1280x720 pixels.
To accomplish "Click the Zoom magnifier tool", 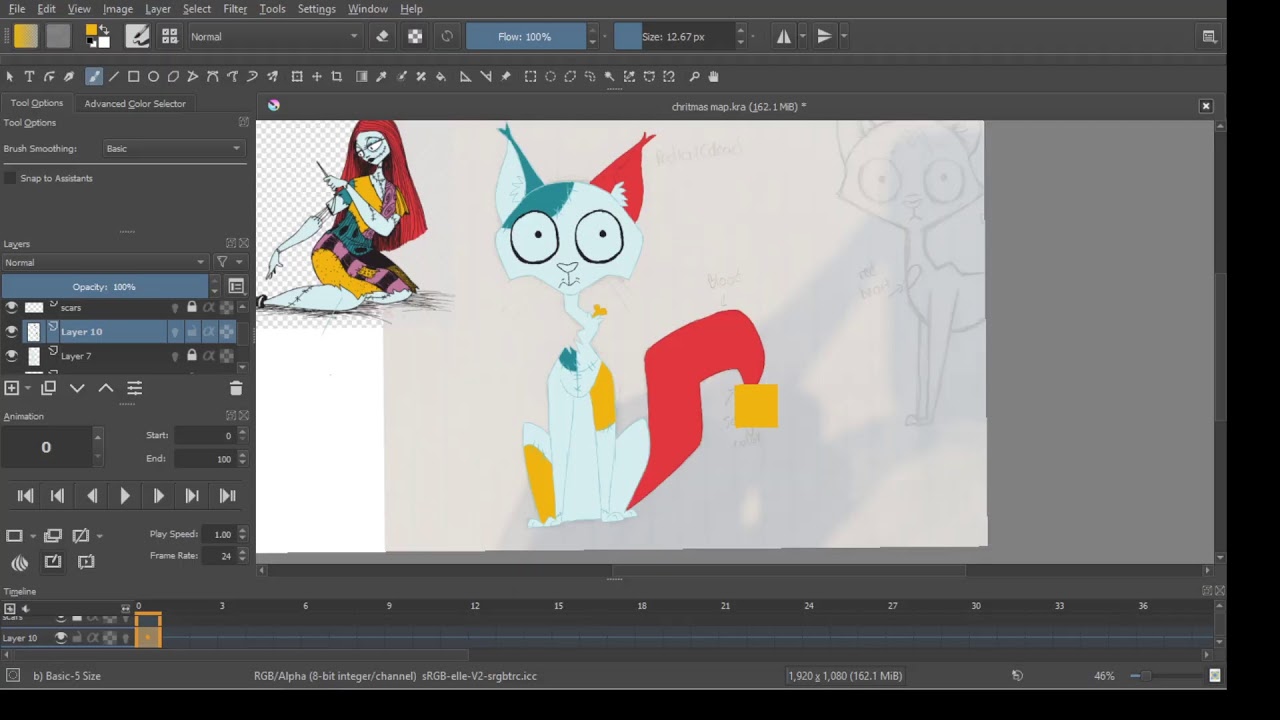I will tap(694, 77).
